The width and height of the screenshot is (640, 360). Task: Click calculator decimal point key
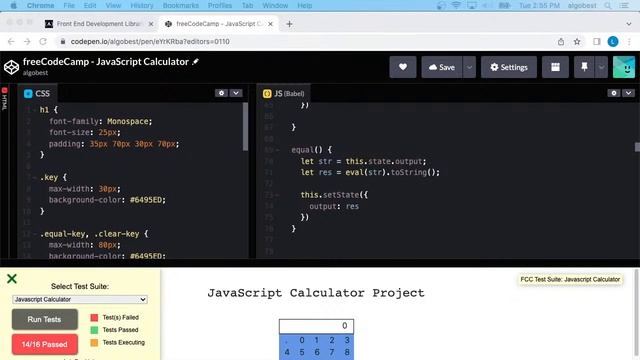pyautogui.click(x=287, y=340)
